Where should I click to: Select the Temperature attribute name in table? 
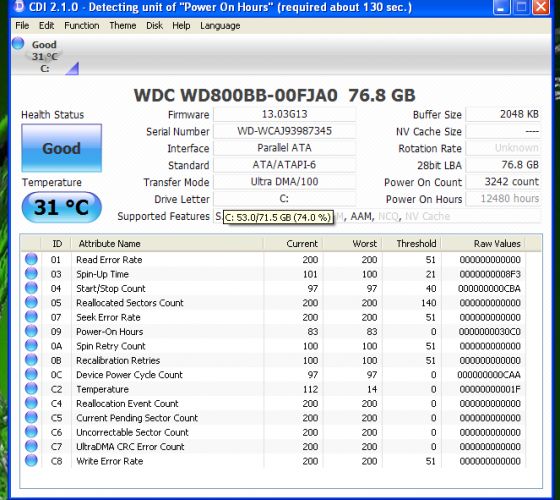(x=102, y=389)
